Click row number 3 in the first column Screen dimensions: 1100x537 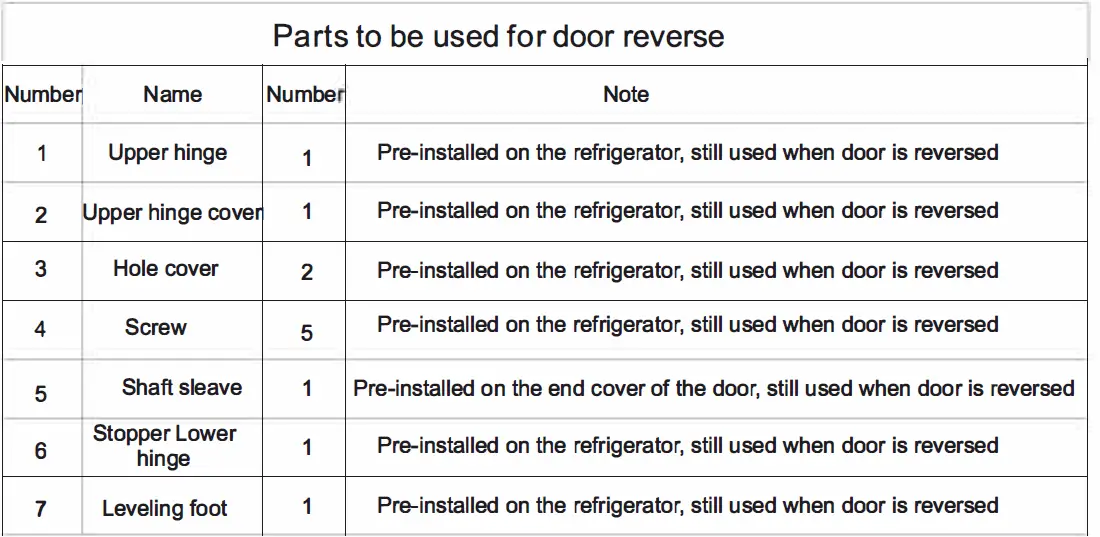click(41, 269)
